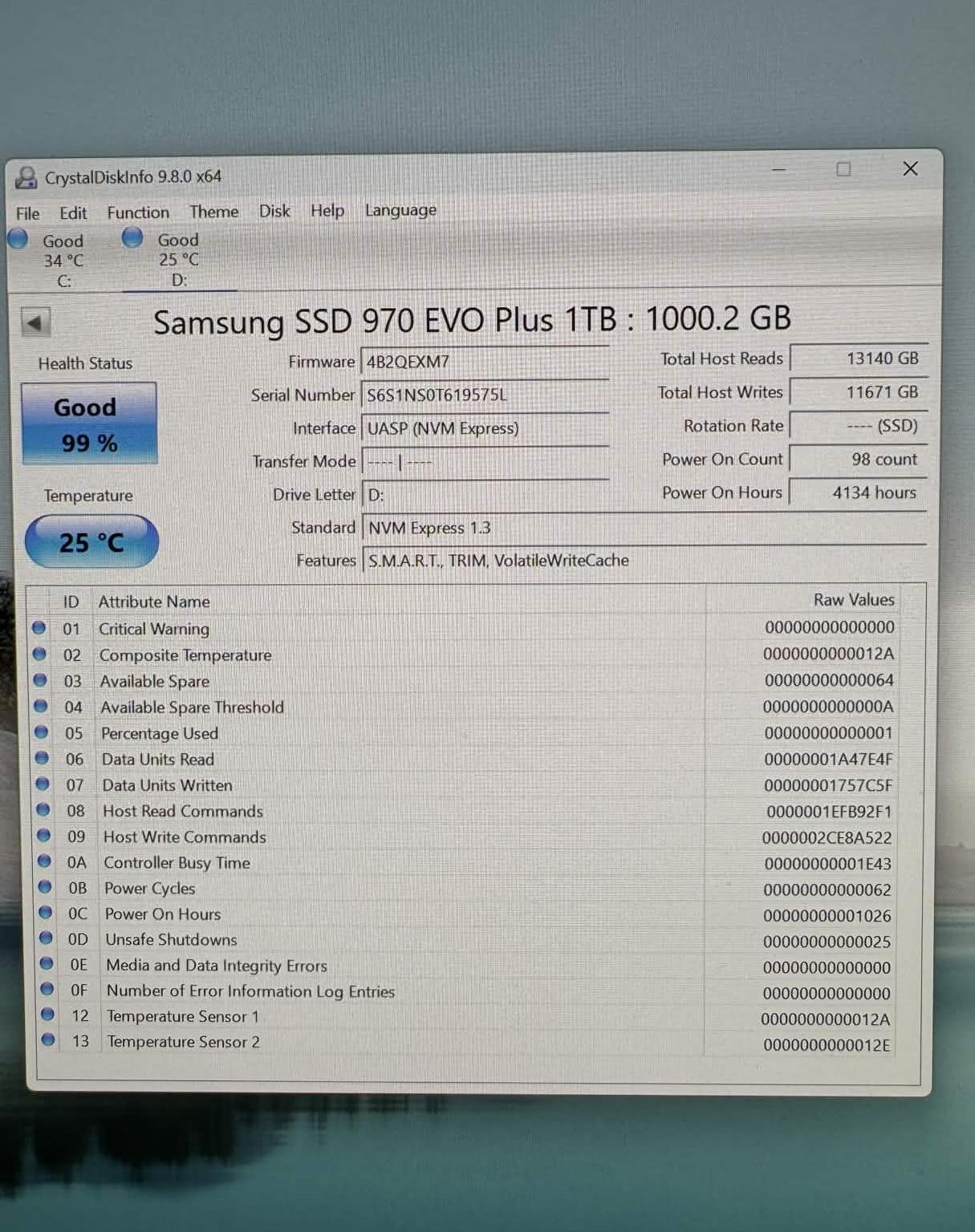Click the Interface field UASP (NVM Express)

coord(485,428)
